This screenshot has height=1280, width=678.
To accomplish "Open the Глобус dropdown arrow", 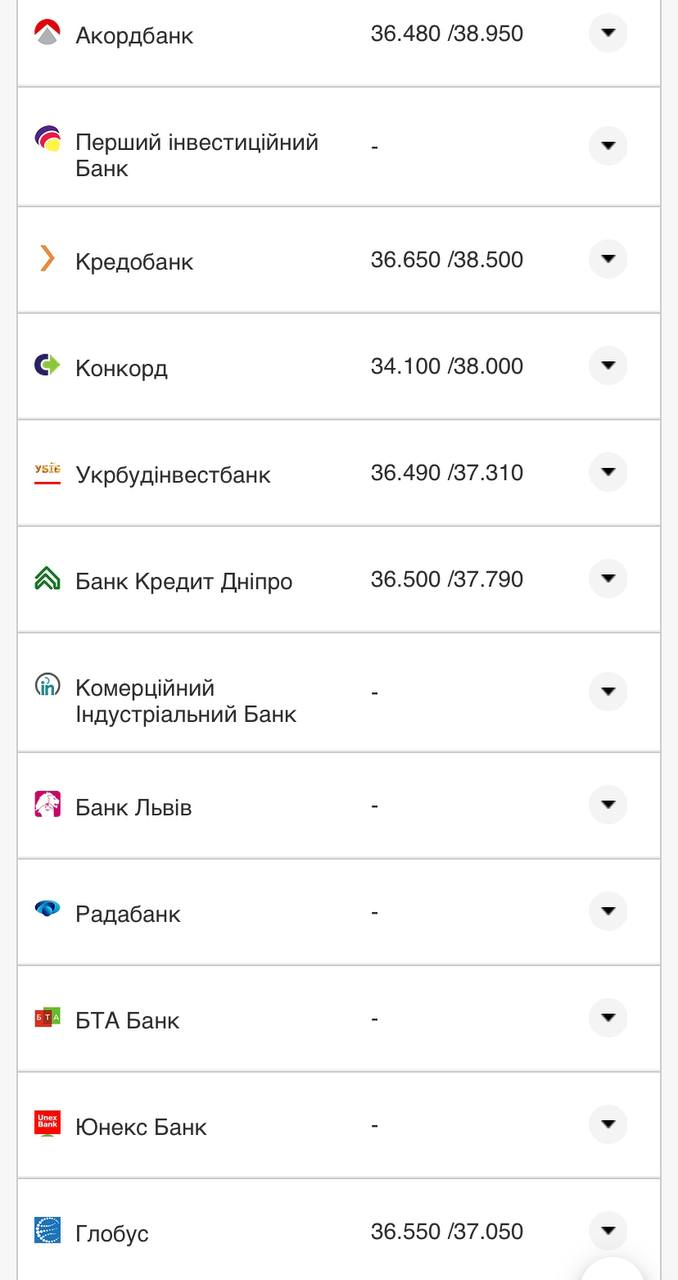I will pyautogui.click(x=607, y=1231).
